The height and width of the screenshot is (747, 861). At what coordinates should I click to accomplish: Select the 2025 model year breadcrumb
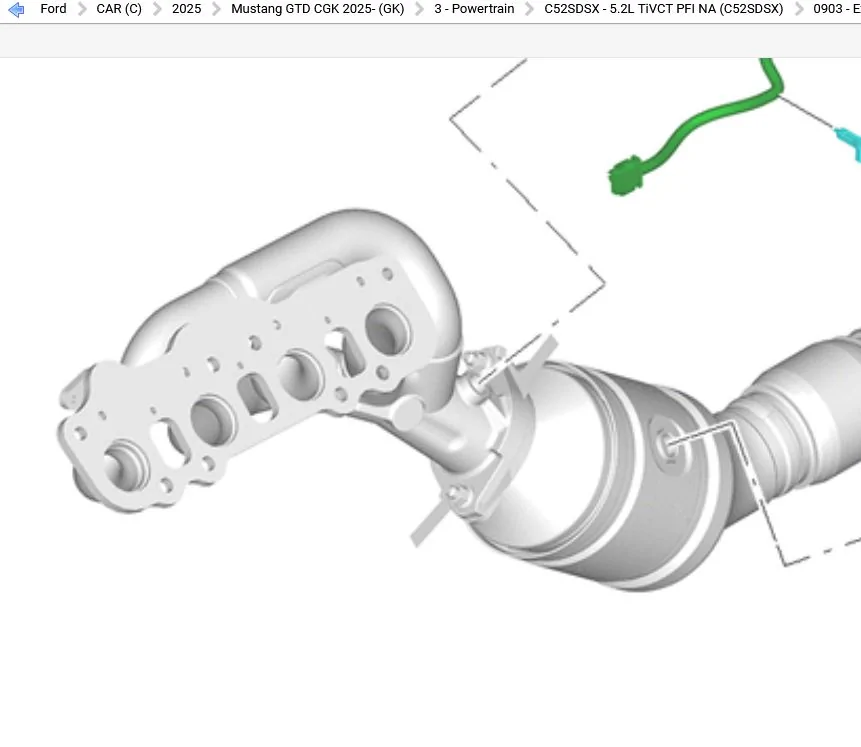point(186,9)
